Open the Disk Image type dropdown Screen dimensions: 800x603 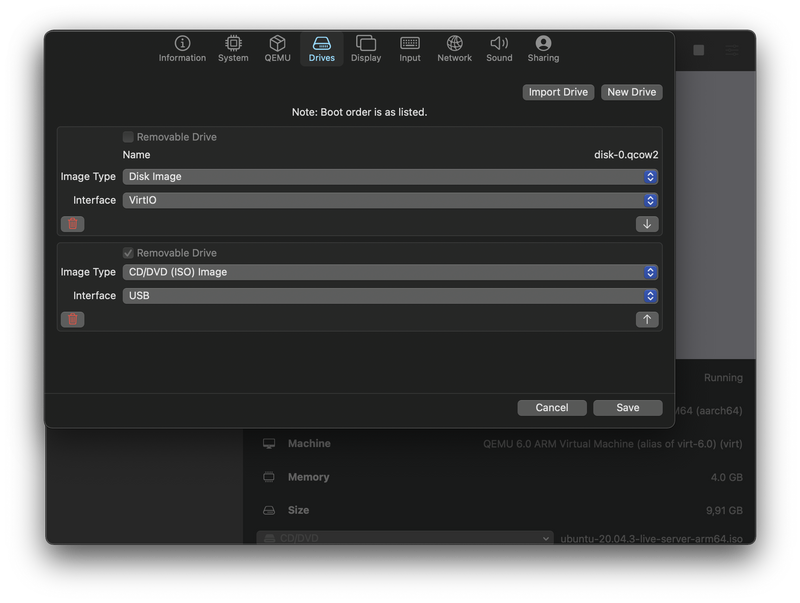pyautogui.click(x=390, y=177)
